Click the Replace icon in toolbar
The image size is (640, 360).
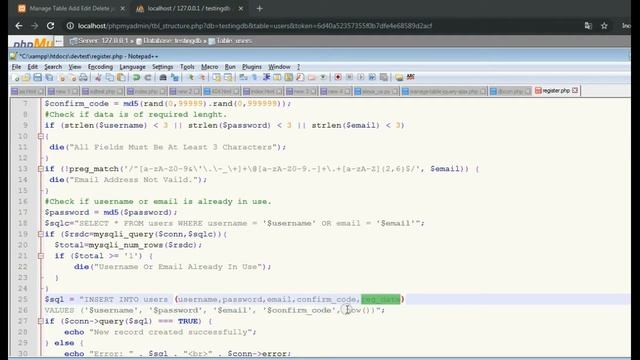175,77
